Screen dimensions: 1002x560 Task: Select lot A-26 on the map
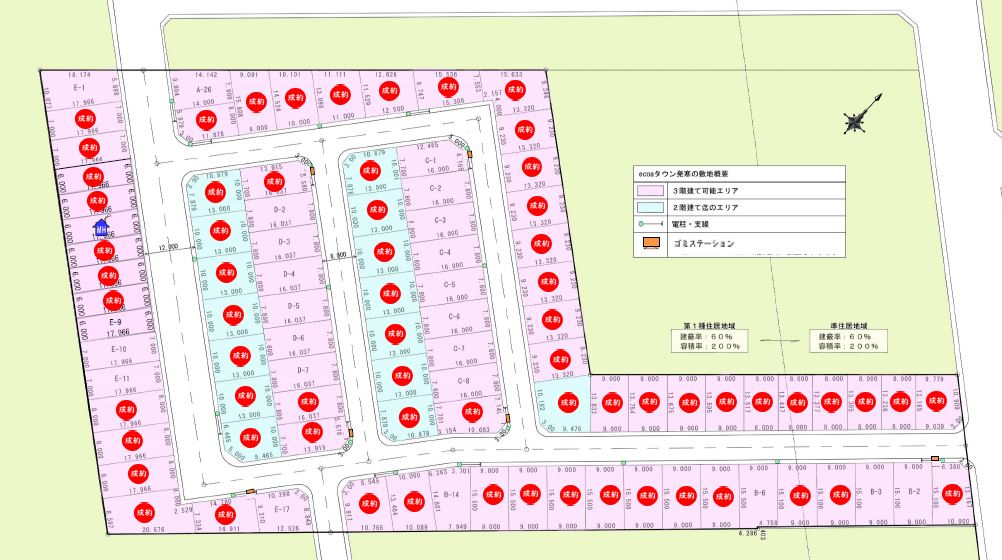204,89
